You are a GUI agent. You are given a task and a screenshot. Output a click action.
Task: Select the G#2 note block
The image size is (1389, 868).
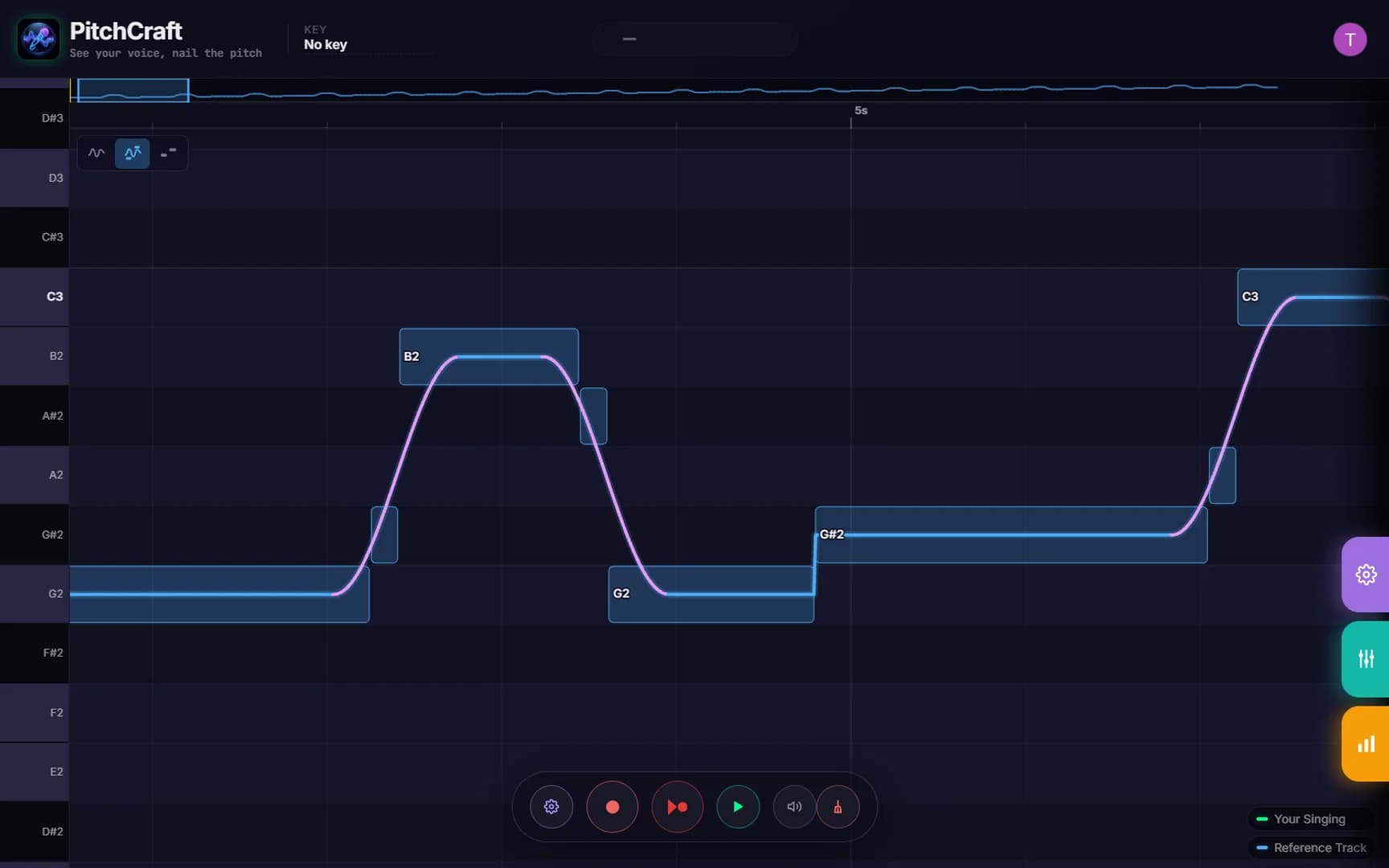[x=1011, y=534]
